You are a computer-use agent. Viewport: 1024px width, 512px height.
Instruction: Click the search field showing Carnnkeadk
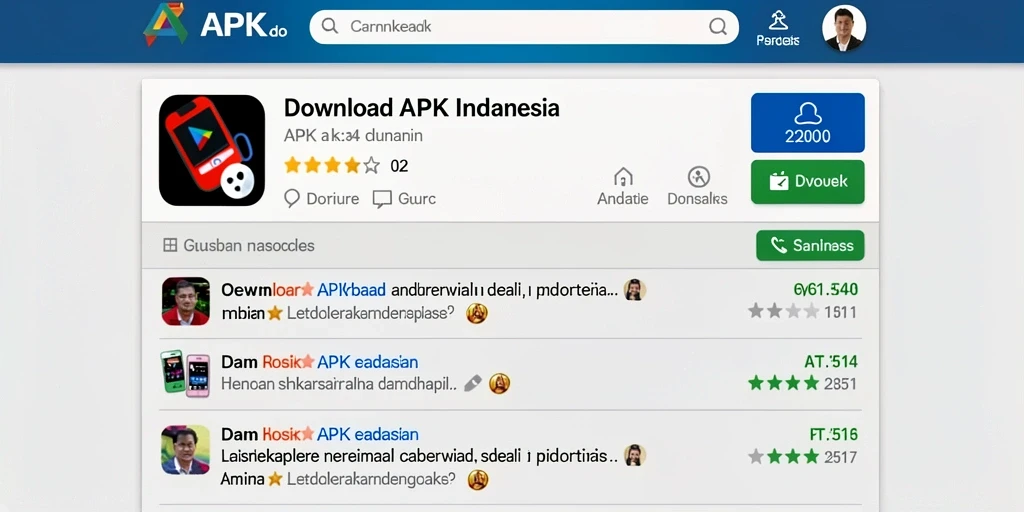click(x=524, y=27)
